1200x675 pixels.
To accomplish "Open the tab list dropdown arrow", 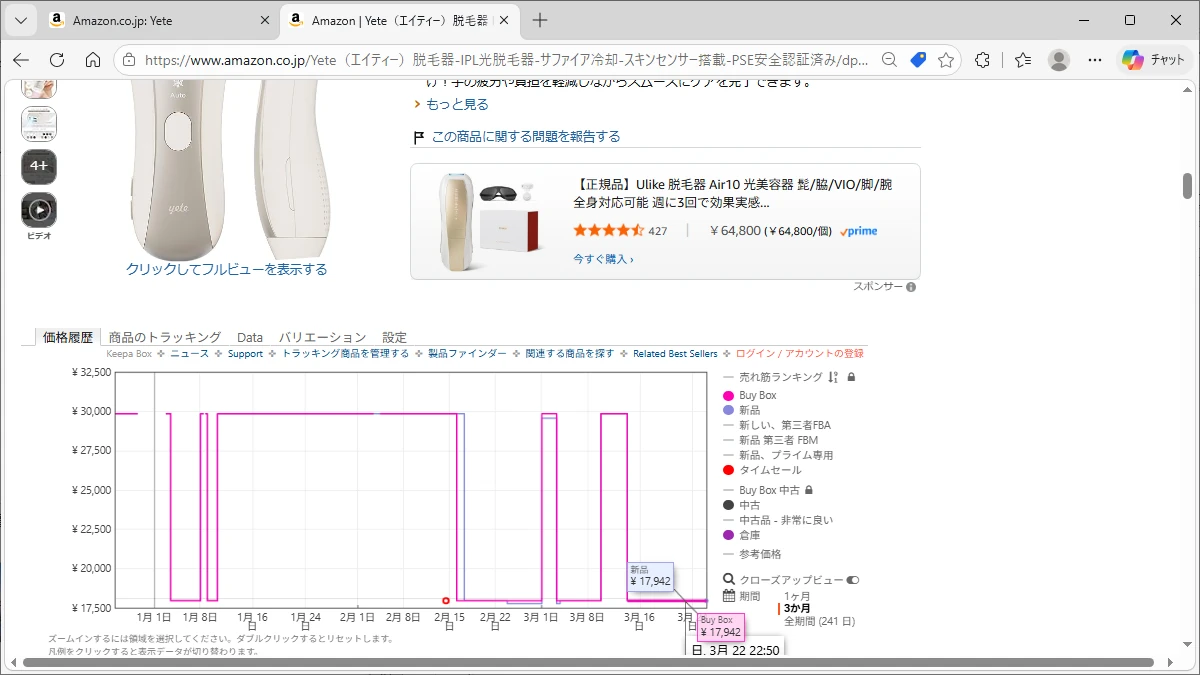I will point(20,20).
